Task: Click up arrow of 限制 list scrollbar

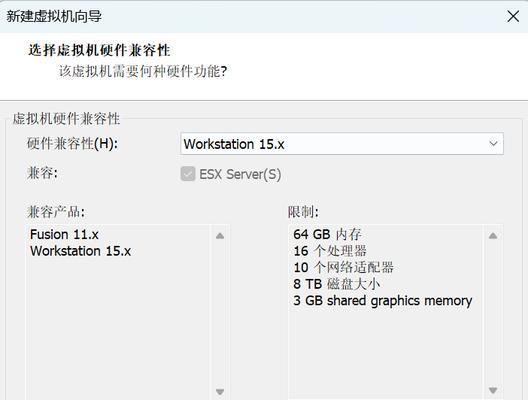Action: [493, 235]
